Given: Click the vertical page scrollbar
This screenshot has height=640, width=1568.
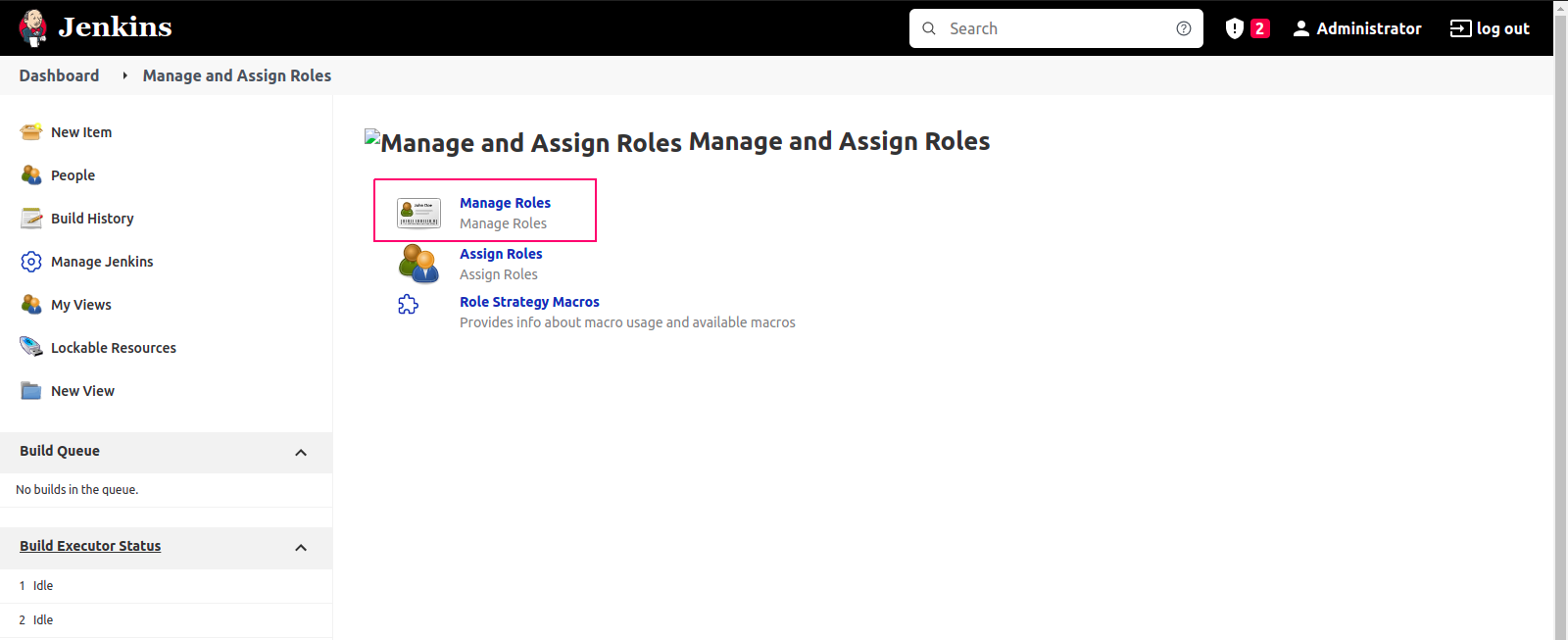Looking at the screenshot, I should (x=1560, y=320).
